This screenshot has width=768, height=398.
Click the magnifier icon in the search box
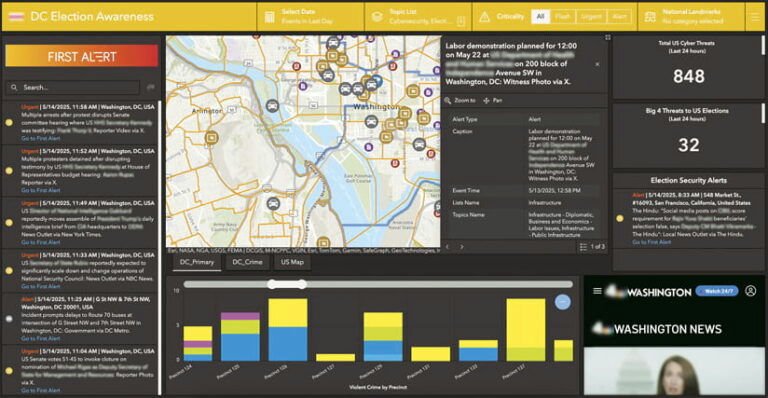point(14,88)
